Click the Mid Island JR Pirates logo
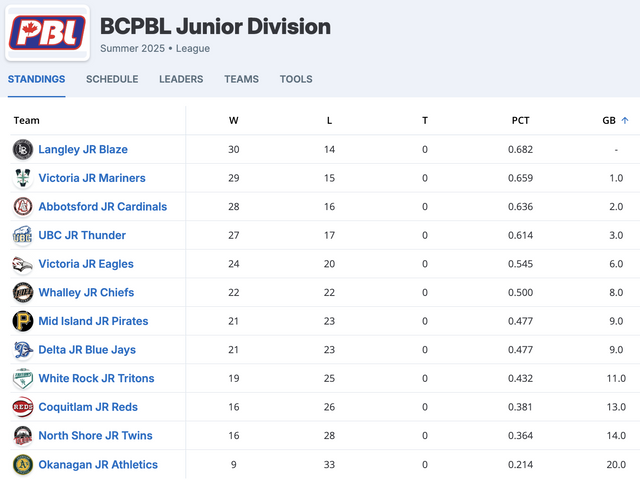The height and width of the screenshot is (480, 640). click(x=22, y=321)
